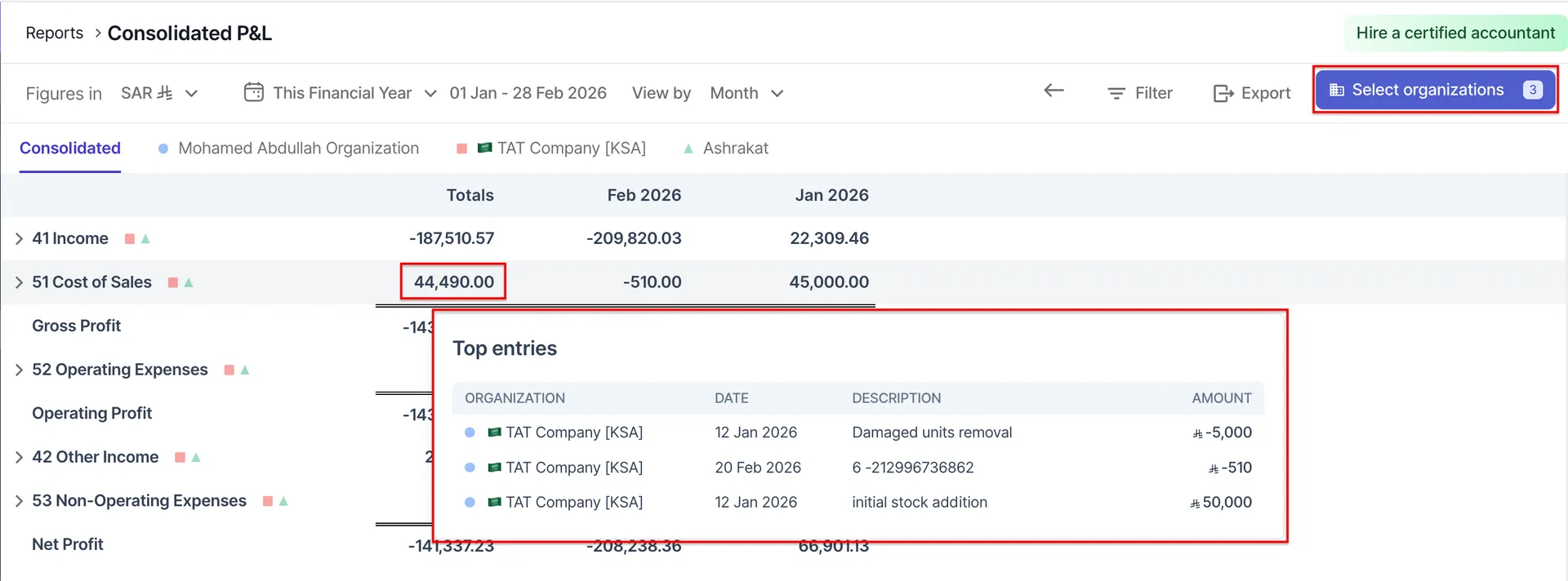Click the green triangle icon next to Ashrakat
Image resolution: width=1568 pixels, height=581 pixels.
pos(688,149)
